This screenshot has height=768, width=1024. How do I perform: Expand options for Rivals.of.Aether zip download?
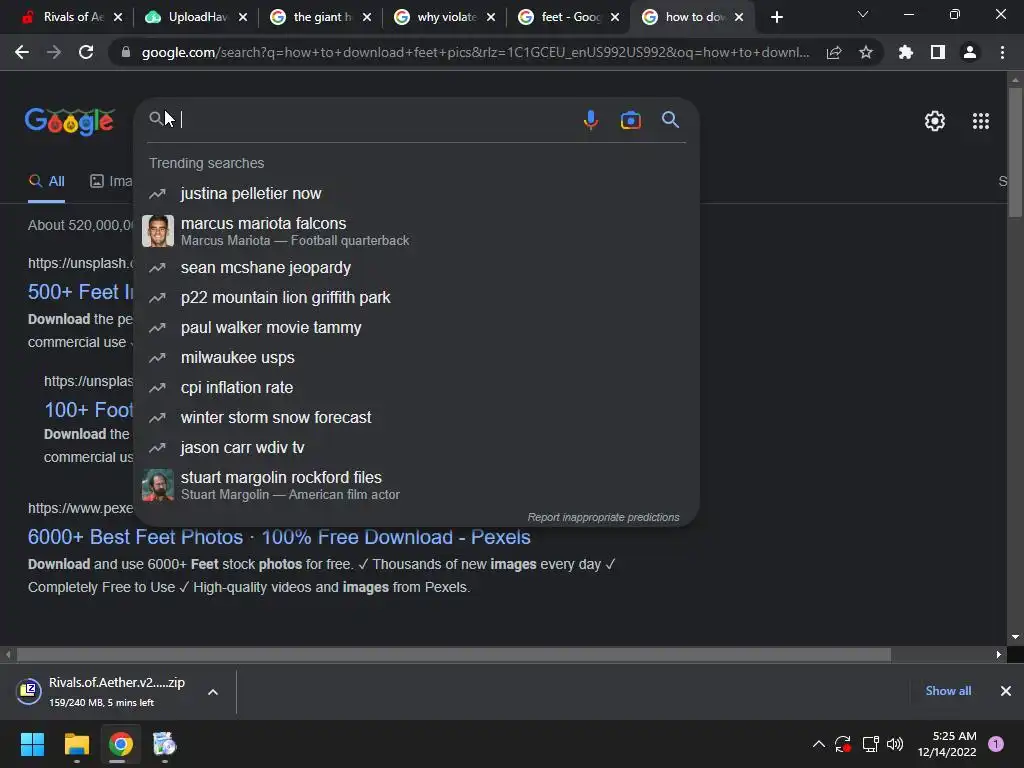[x=212, y=692]
